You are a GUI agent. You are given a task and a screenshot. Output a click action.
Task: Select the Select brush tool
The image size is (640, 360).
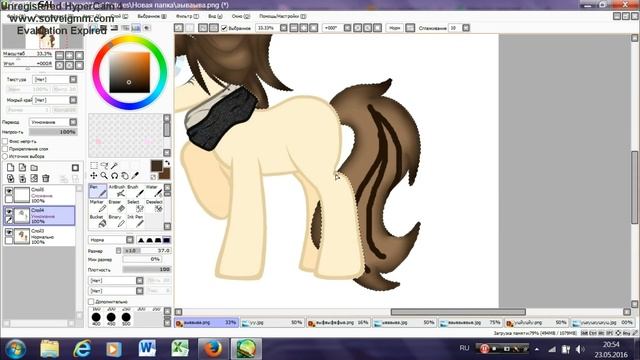[x=135, y=207]
